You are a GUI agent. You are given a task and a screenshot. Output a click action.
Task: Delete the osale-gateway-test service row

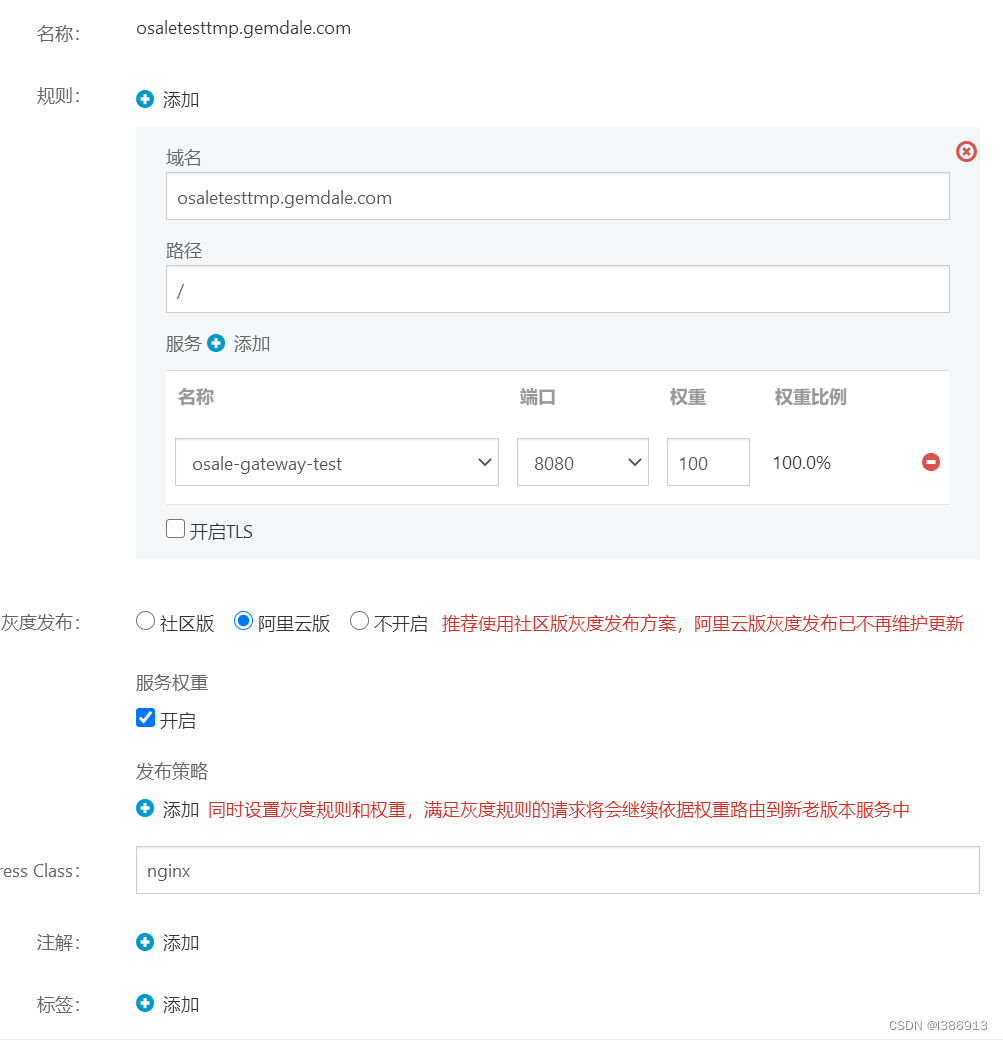(x=931, y=462)
